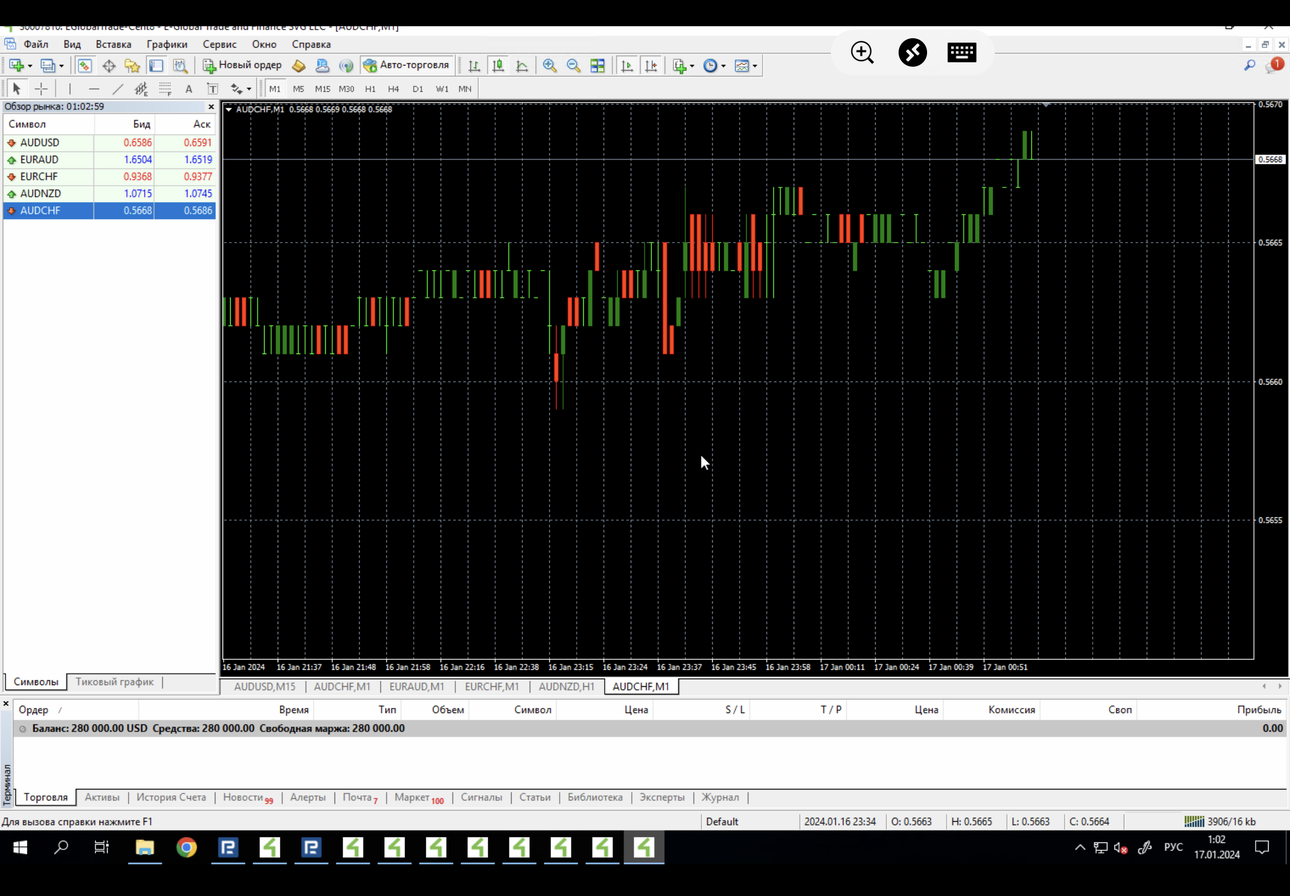1290x896 pixels.
Task: Switch chart to line chart
Action: (x=522, y=66)
